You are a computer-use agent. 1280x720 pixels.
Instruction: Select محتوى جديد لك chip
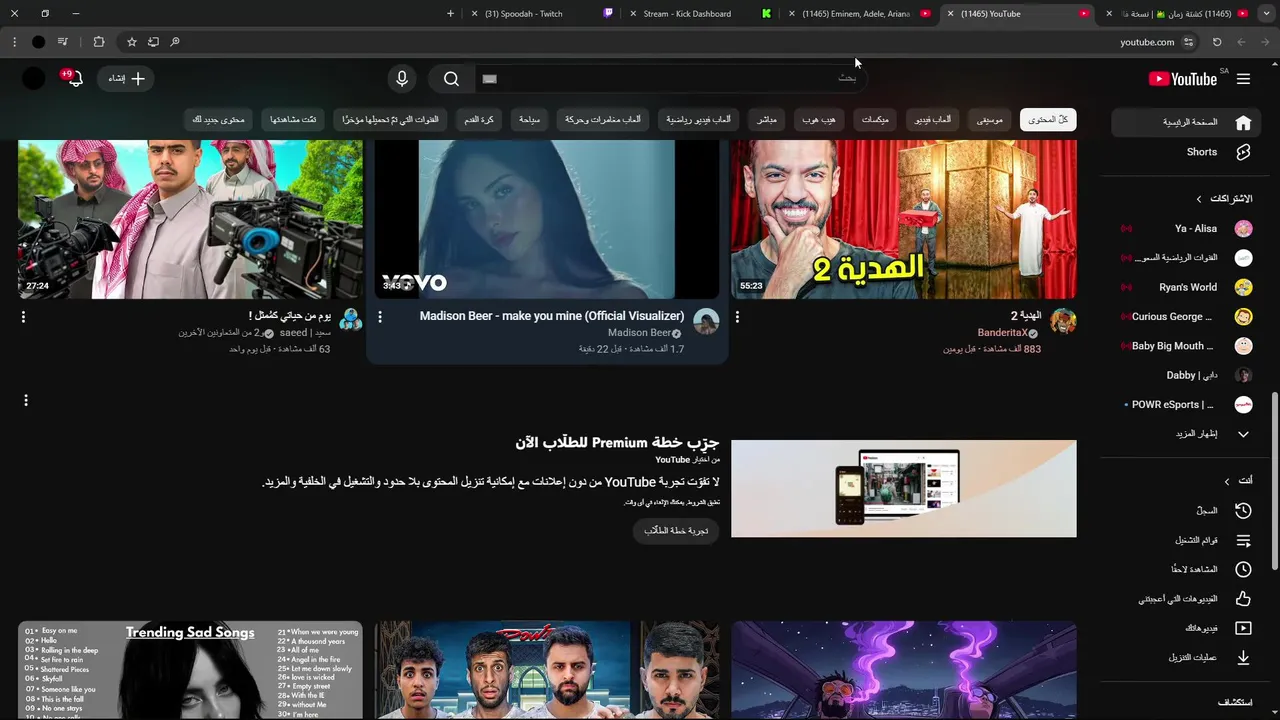(x=218, y=120)
